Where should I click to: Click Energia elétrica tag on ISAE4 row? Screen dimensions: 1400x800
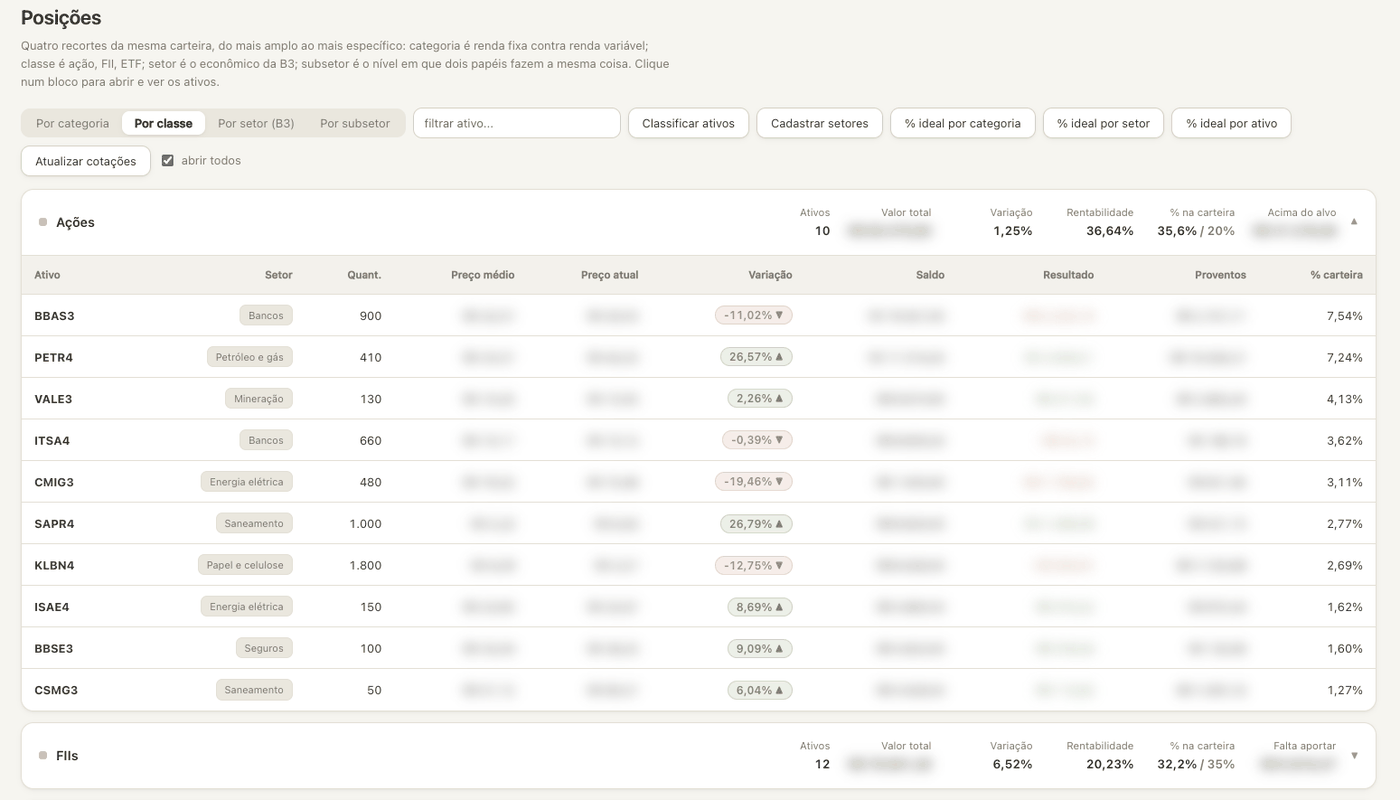pyautogui.click(x=246, y=607)
